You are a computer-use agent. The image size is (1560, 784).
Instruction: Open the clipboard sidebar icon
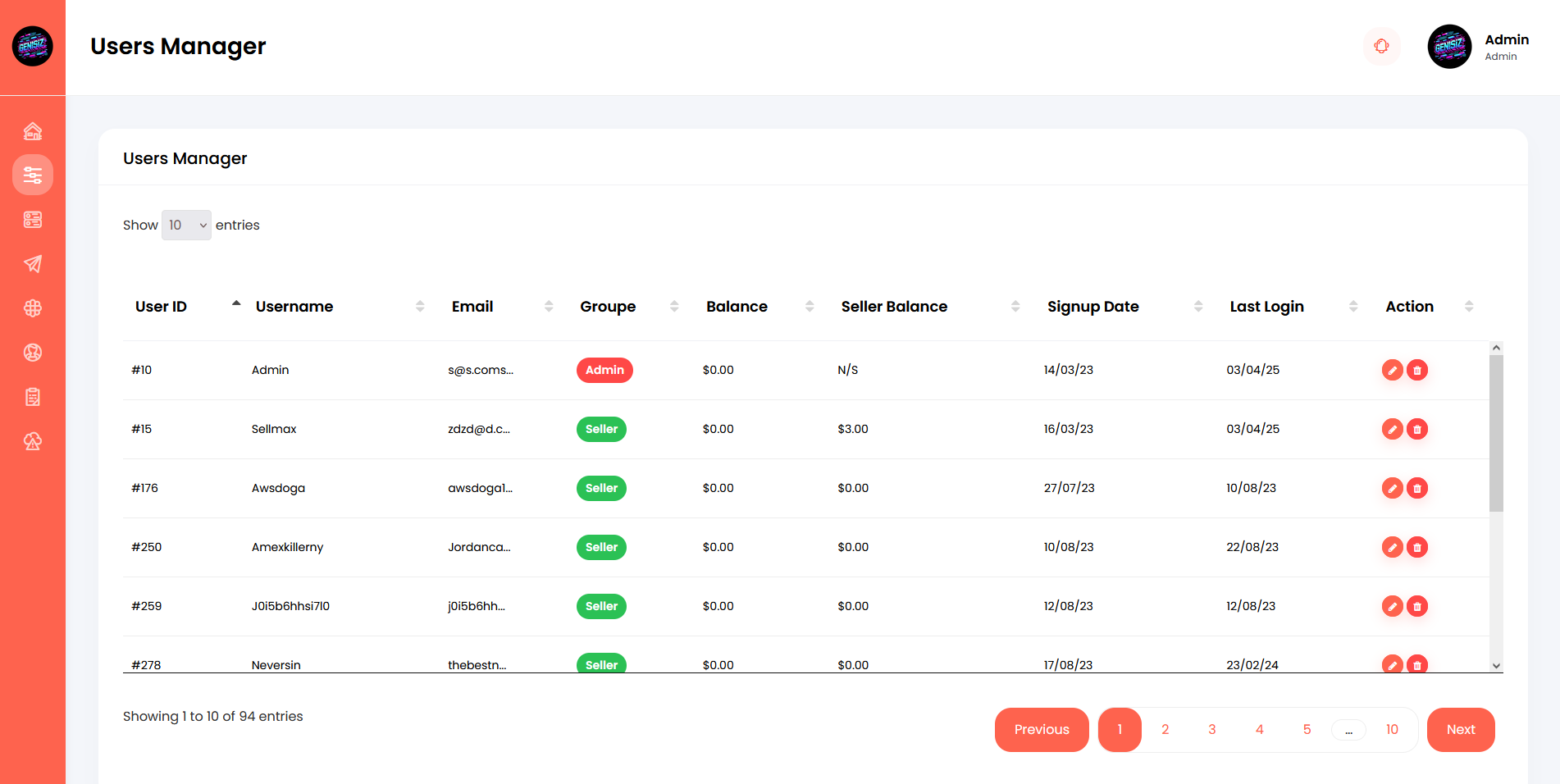click(x=33, y=397)
